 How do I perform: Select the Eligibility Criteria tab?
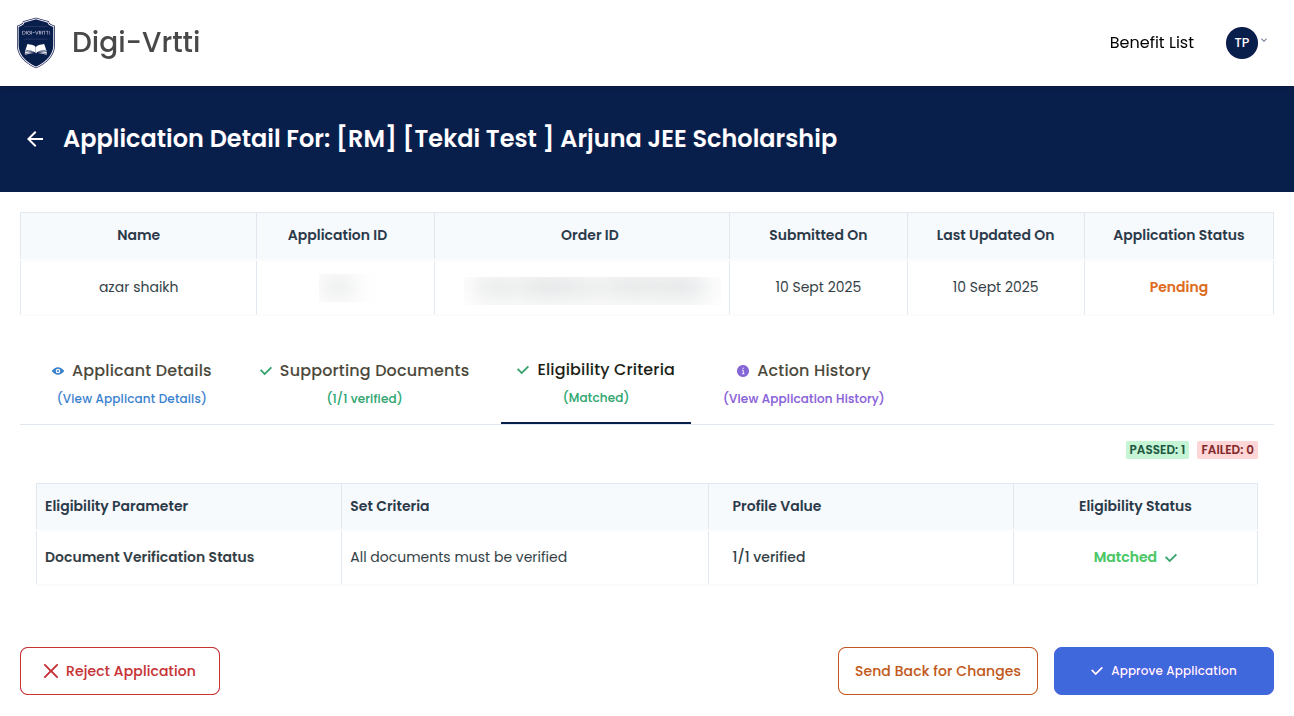click(605, 370)
